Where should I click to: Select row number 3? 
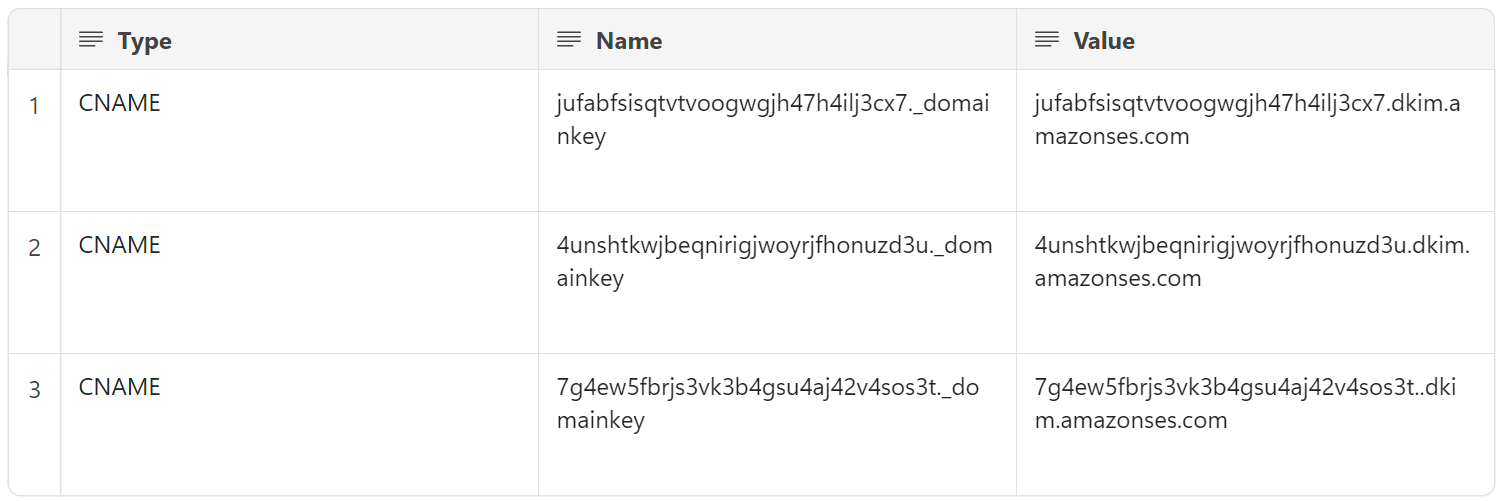(34, 390)
